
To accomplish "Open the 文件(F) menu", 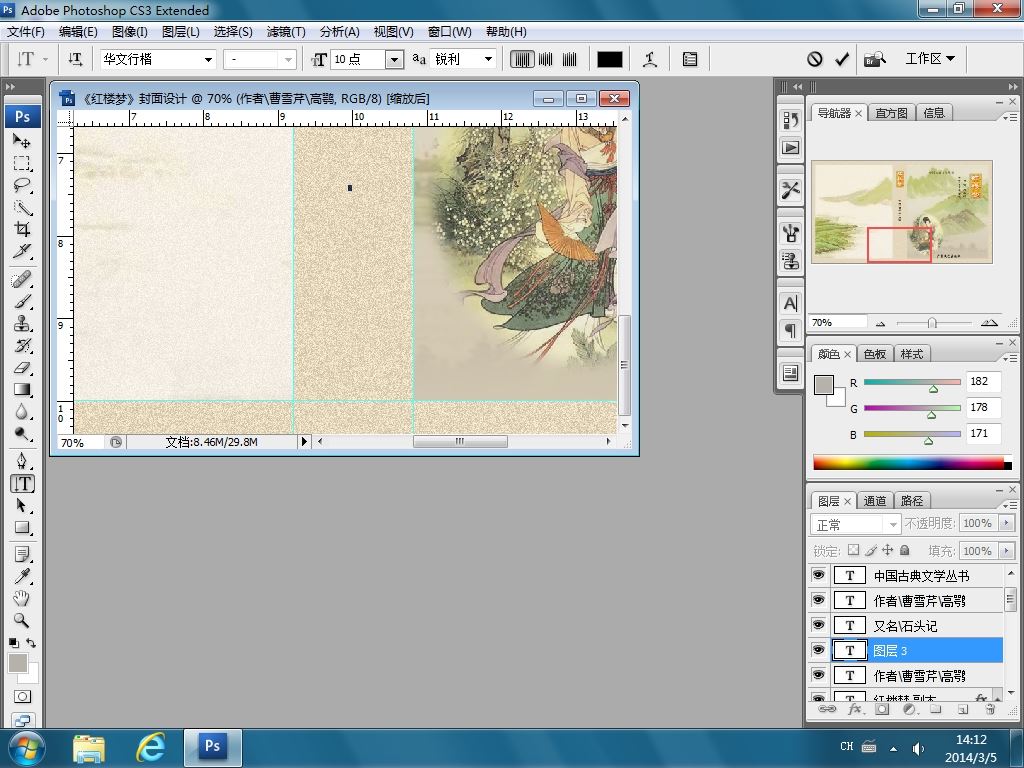I will [x=25, y=31].
